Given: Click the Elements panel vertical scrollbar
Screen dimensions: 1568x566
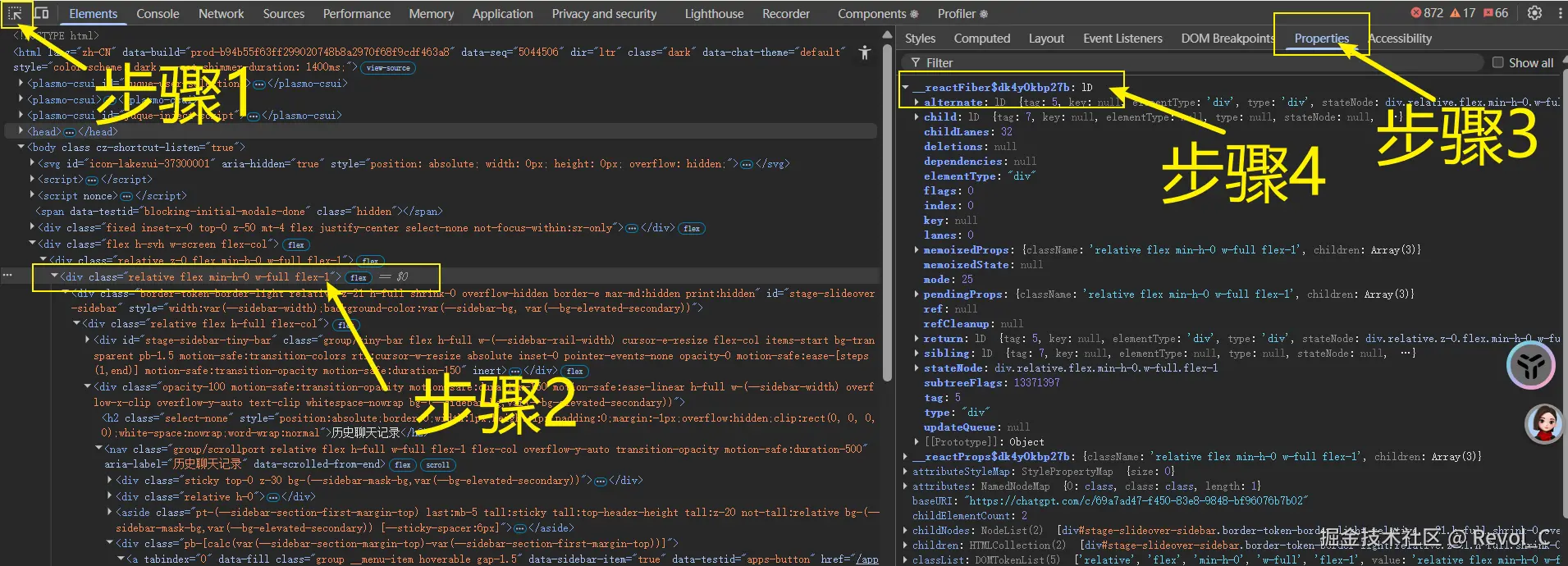Looking at the screenshot, I should click(887, 205).
